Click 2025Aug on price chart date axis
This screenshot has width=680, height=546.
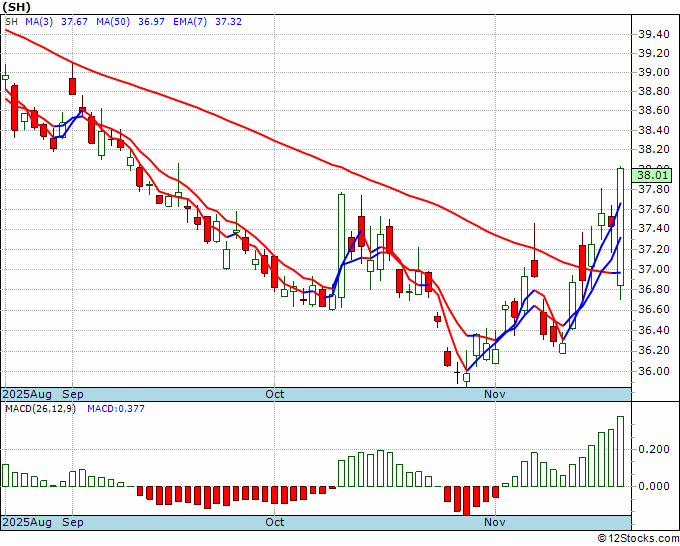(x=27, y=394)
